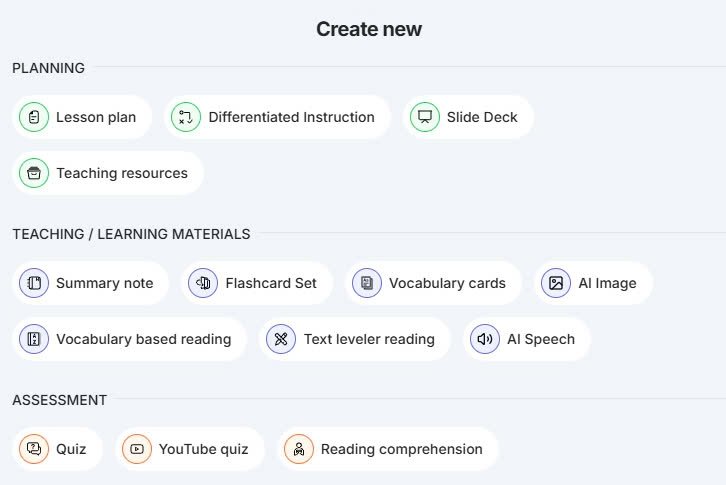Open Teaching resources option

pos(108,173)
